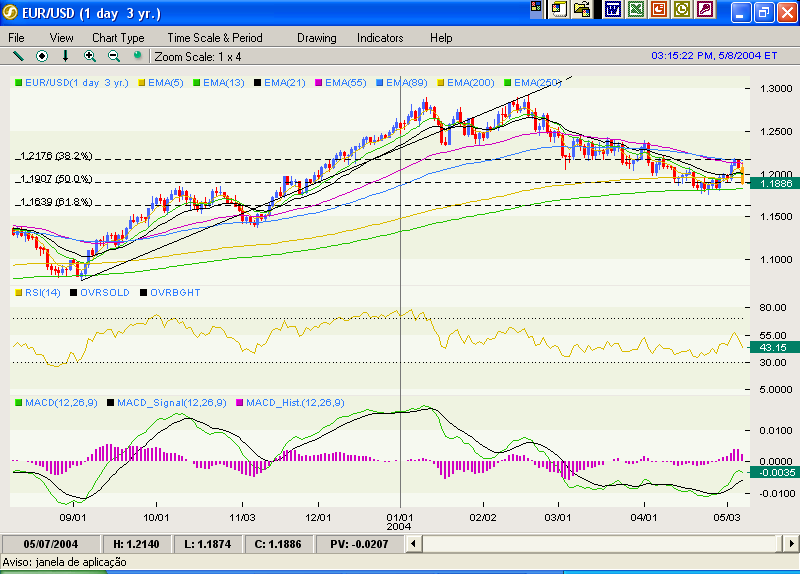The width and height of the screenshot is (800, 574).
Task: Launch Word from the Office shortcut bar
Action: click(x=611, y=9)
